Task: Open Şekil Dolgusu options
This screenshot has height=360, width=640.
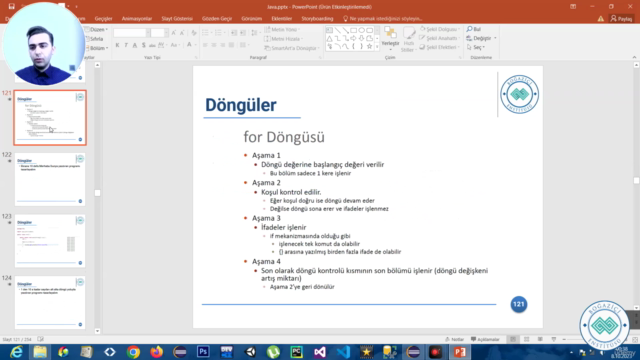Action: coord(440,29)
